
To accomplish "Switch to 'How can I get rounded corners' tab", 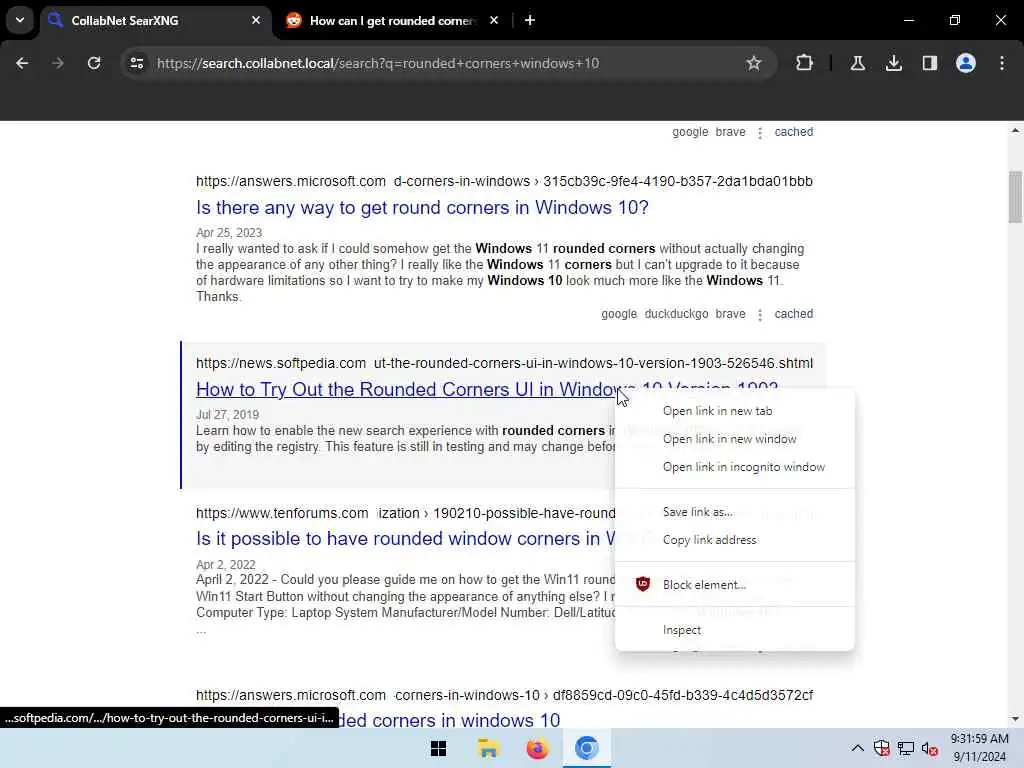I will tap(392, 20).
